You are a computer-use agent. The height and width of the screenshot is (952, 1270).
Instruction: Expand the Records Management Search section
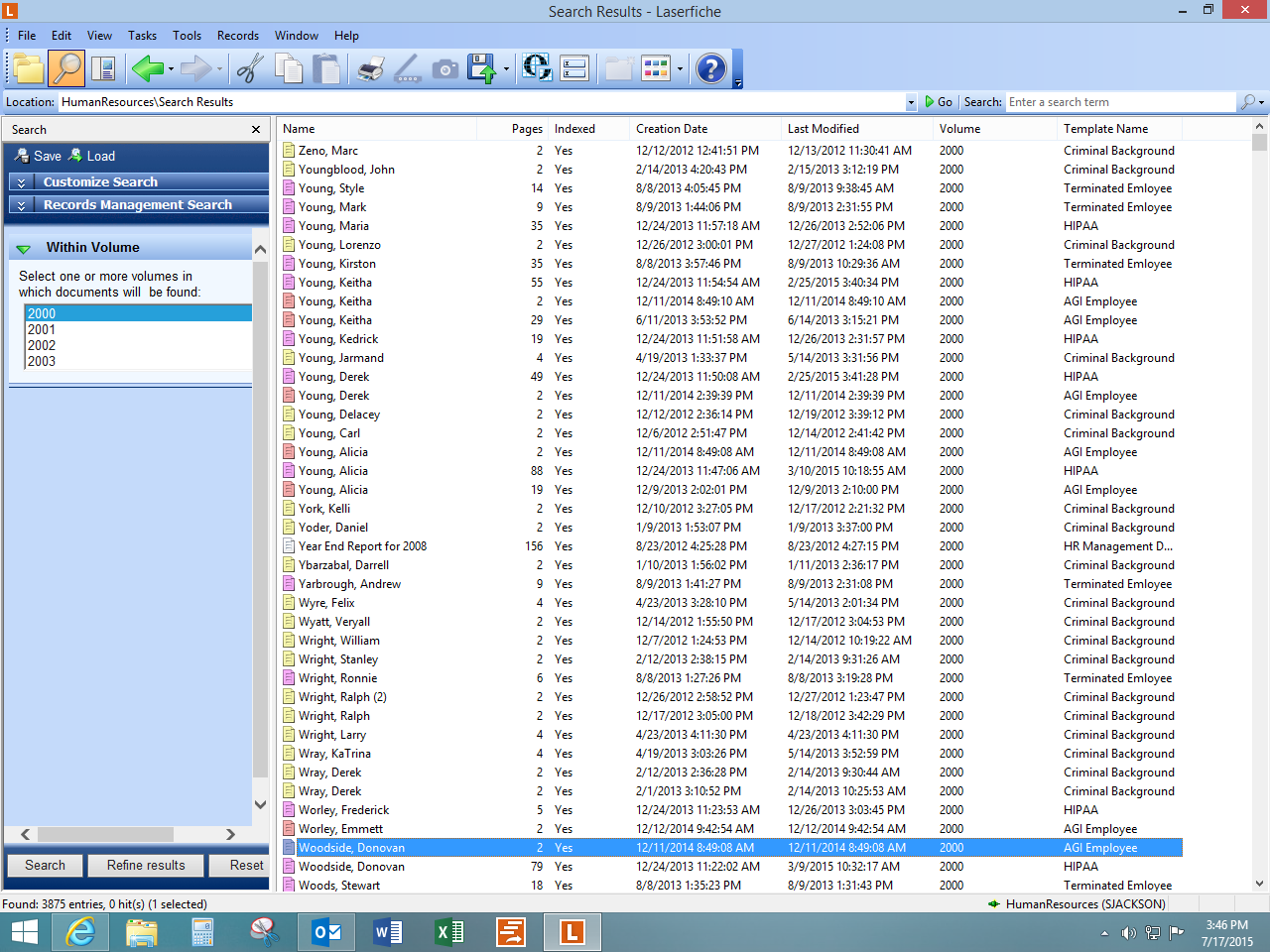(137, 205)
